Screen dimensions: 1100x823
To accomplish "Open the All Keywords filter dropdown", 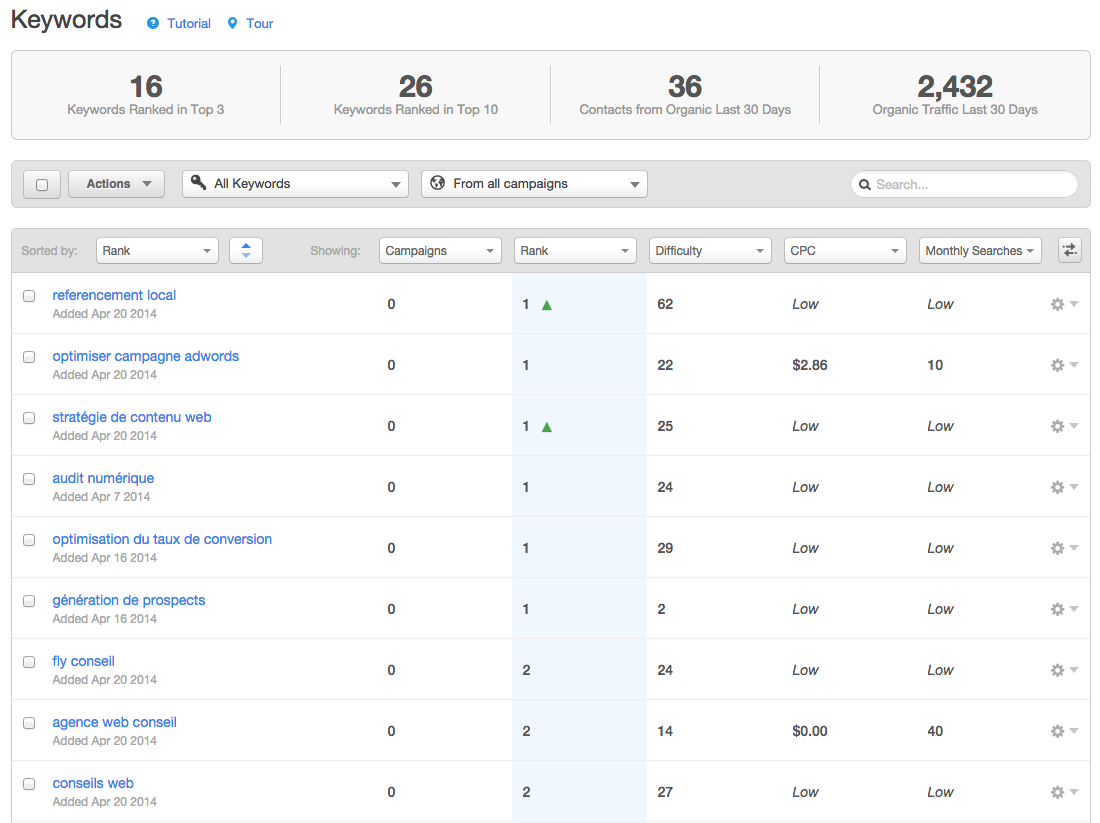I will click(295, 184).
